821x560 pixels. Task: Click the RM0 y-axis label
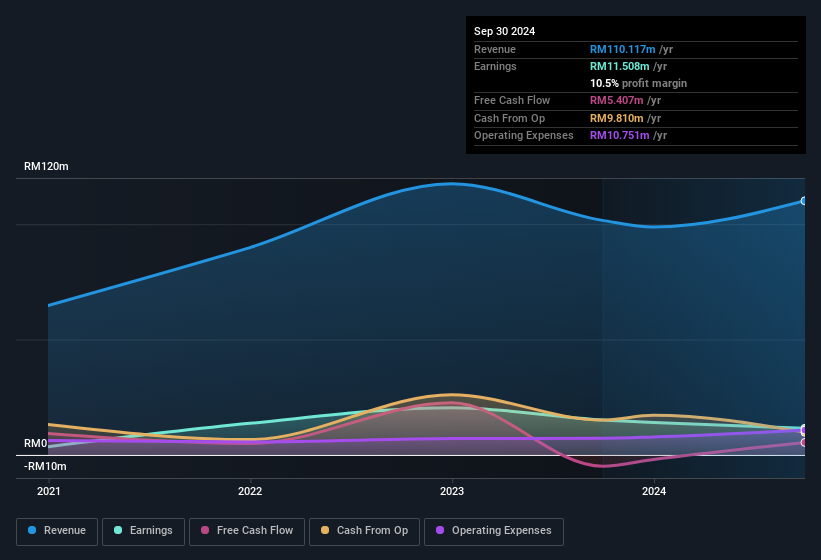(36, 443)
